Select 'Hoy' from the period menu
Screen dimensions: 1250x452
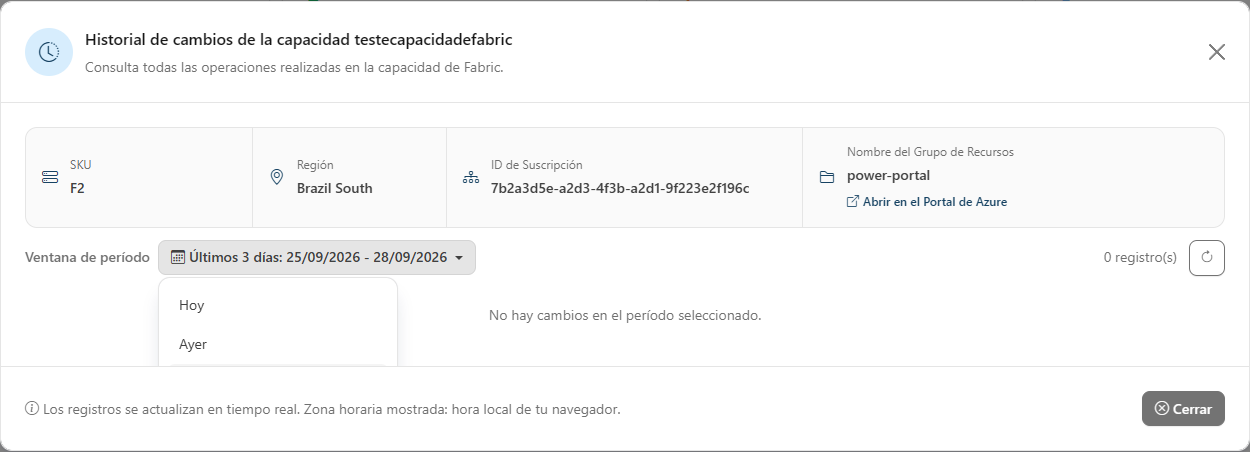point(278,305)
